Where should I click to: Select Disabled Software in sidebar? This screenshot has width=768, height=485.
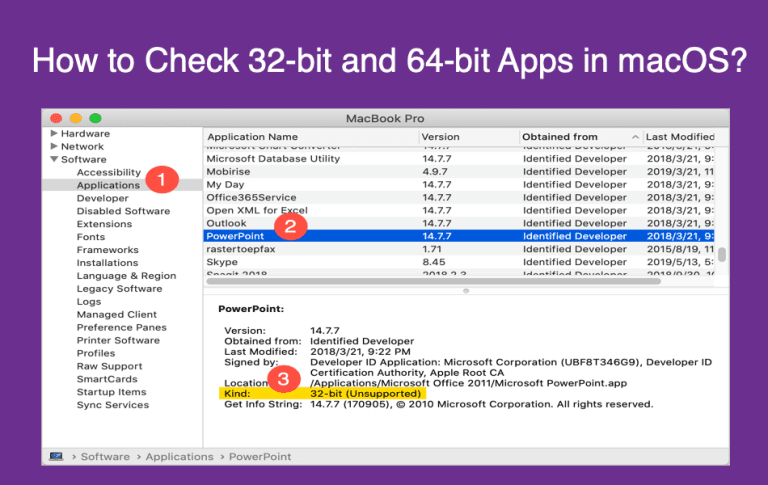(x=123, y=211)
